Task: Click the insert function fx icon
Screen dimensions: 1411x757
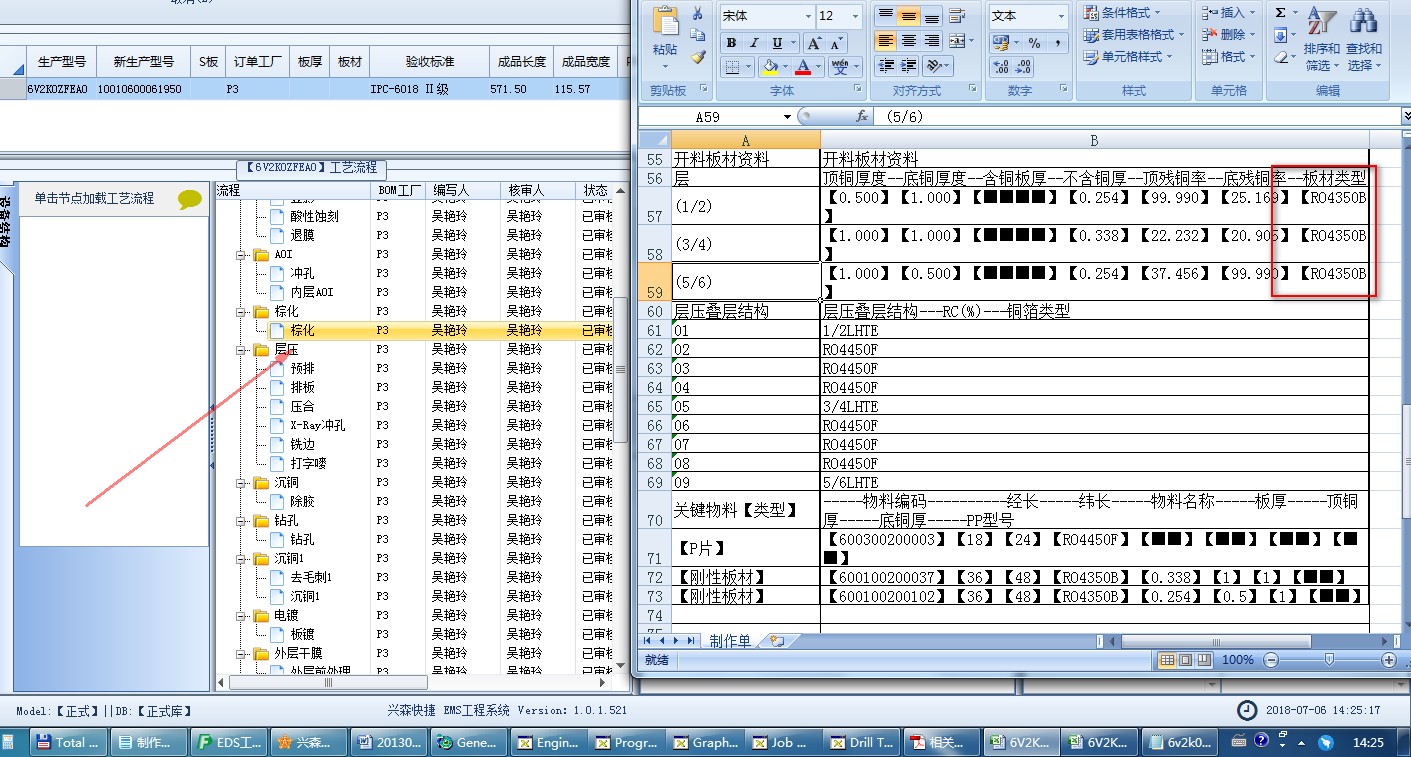Action: (x=862, y=116)
